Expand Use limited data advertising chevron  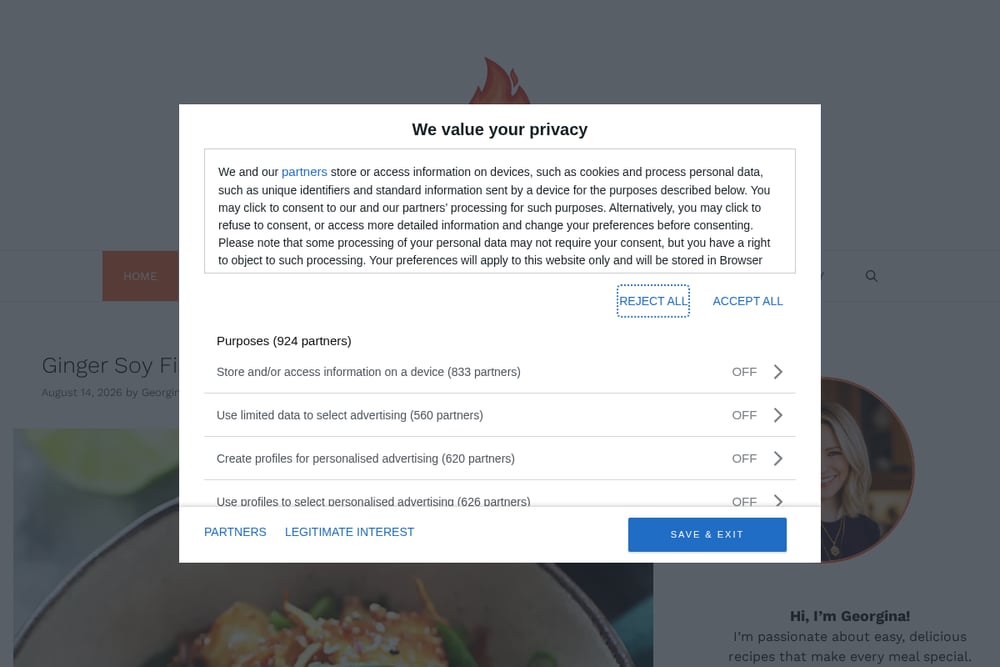(x=778, y=415)
